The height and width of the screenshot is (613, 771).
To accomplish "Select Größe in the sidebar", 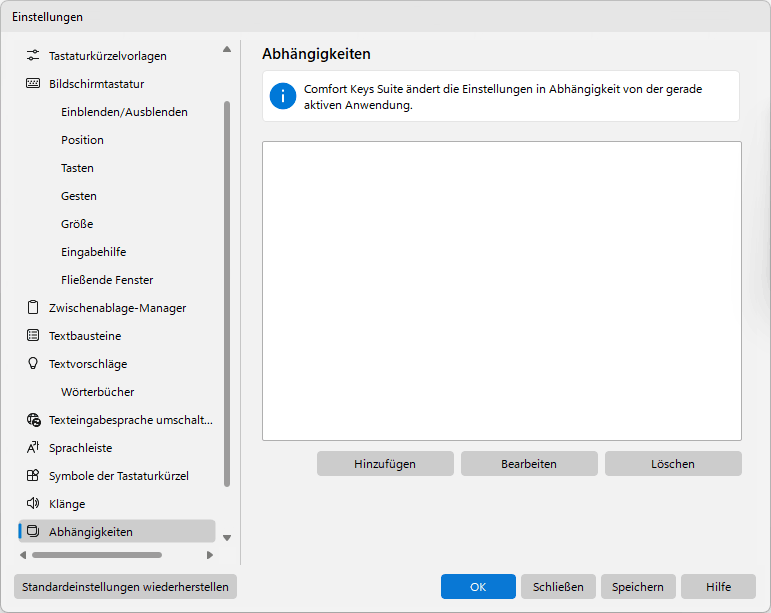I will [x=77, y=224].
